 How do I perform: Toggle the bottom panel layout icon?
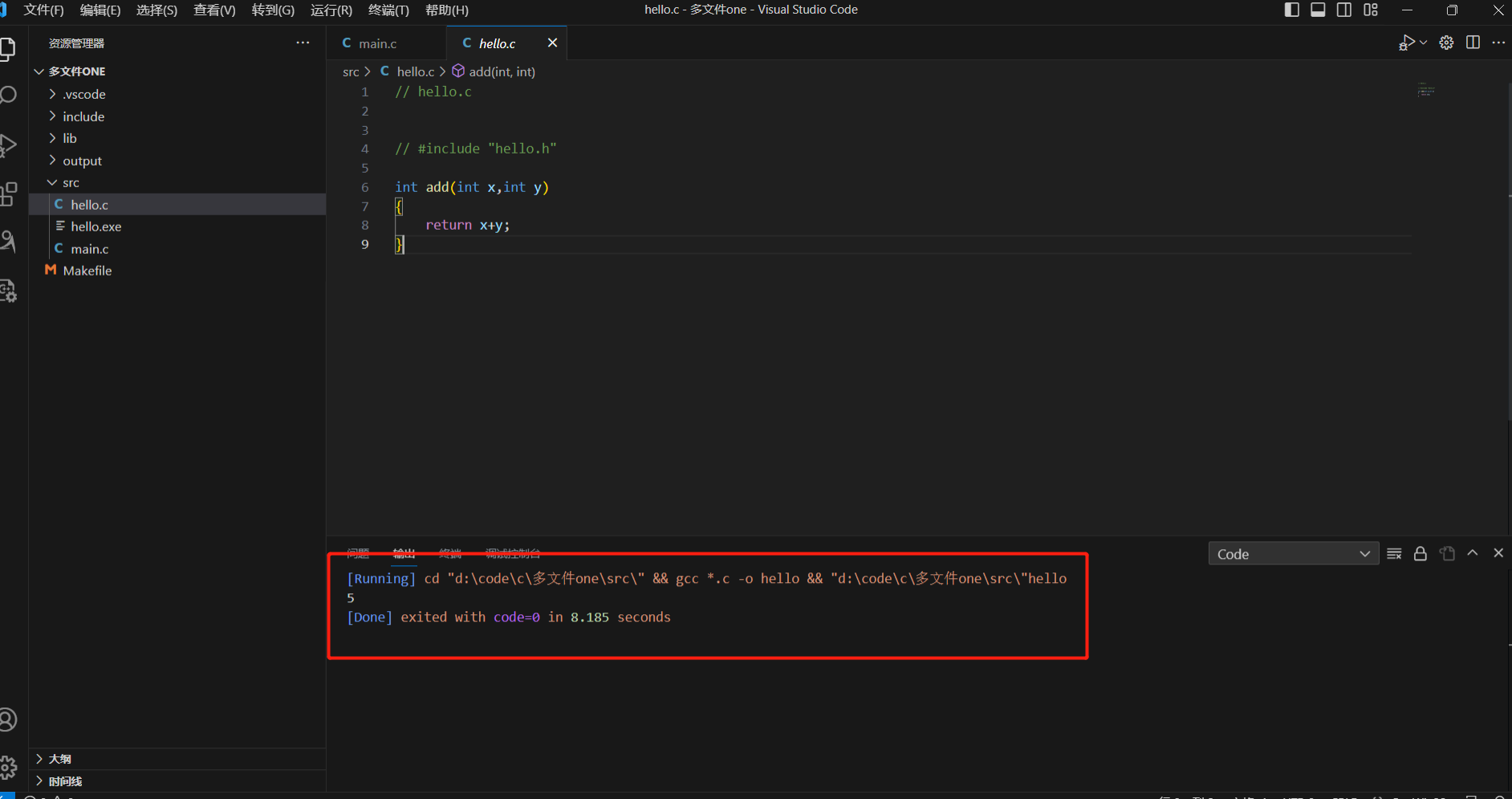pos(1318,10)
